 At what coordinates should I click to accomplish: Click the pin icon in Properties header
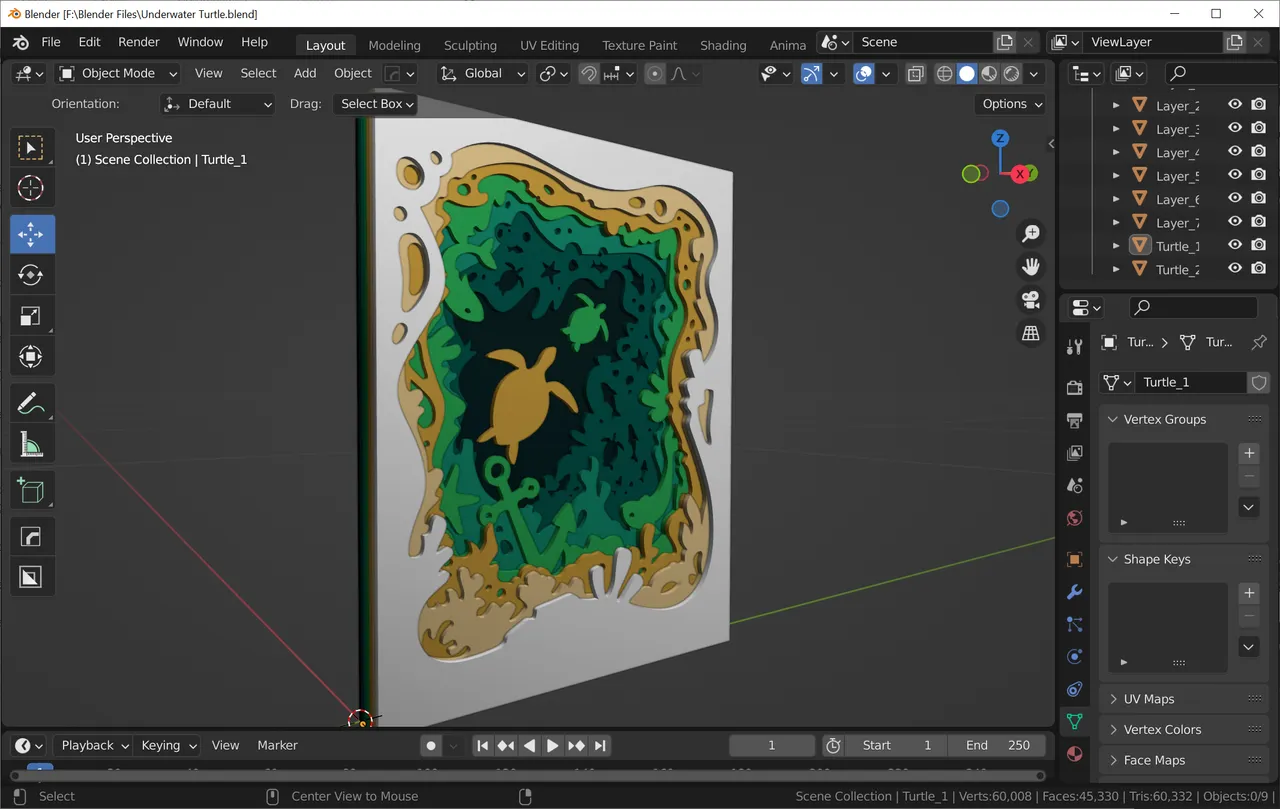(1259, 342)
